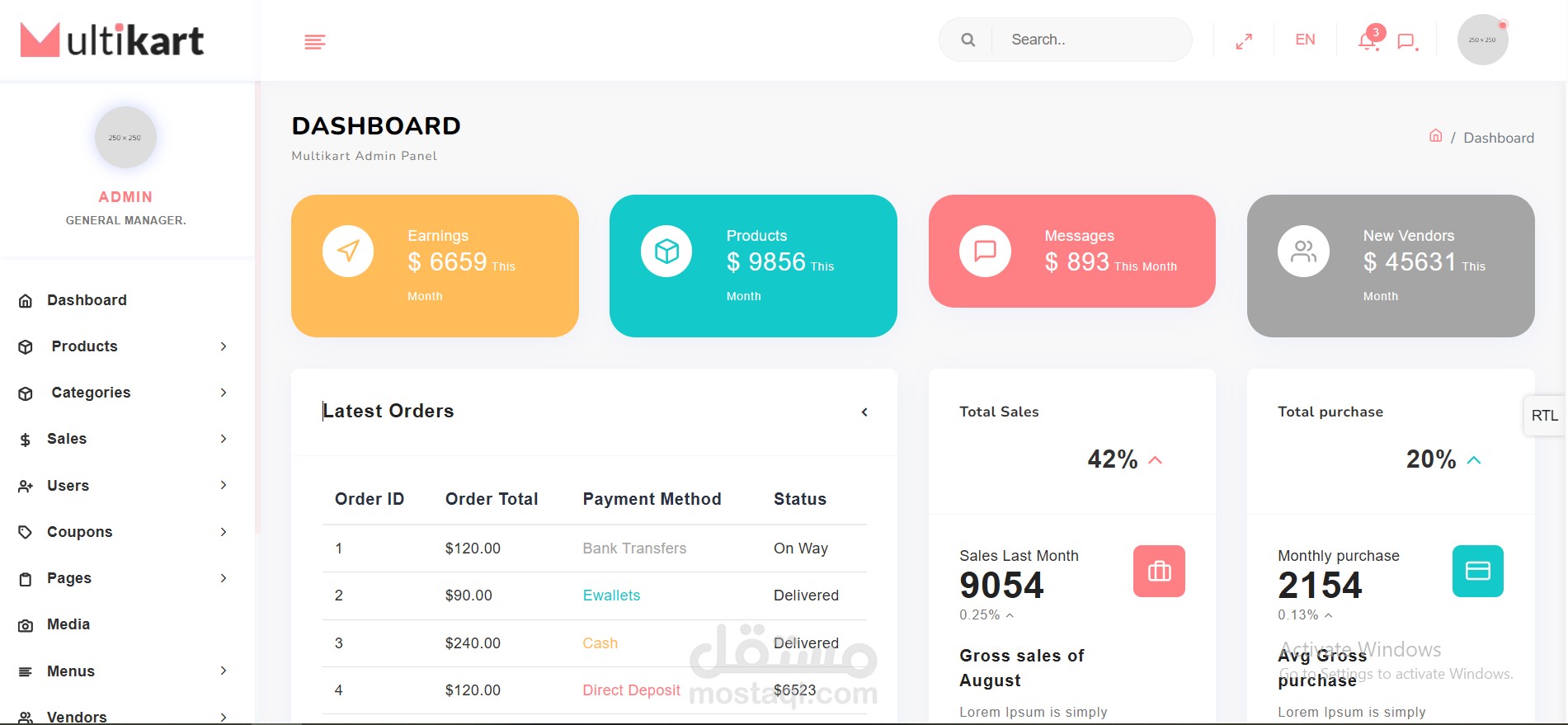
Task: Click the Total Sales up arrow icon
Action: coord(1155,460)
